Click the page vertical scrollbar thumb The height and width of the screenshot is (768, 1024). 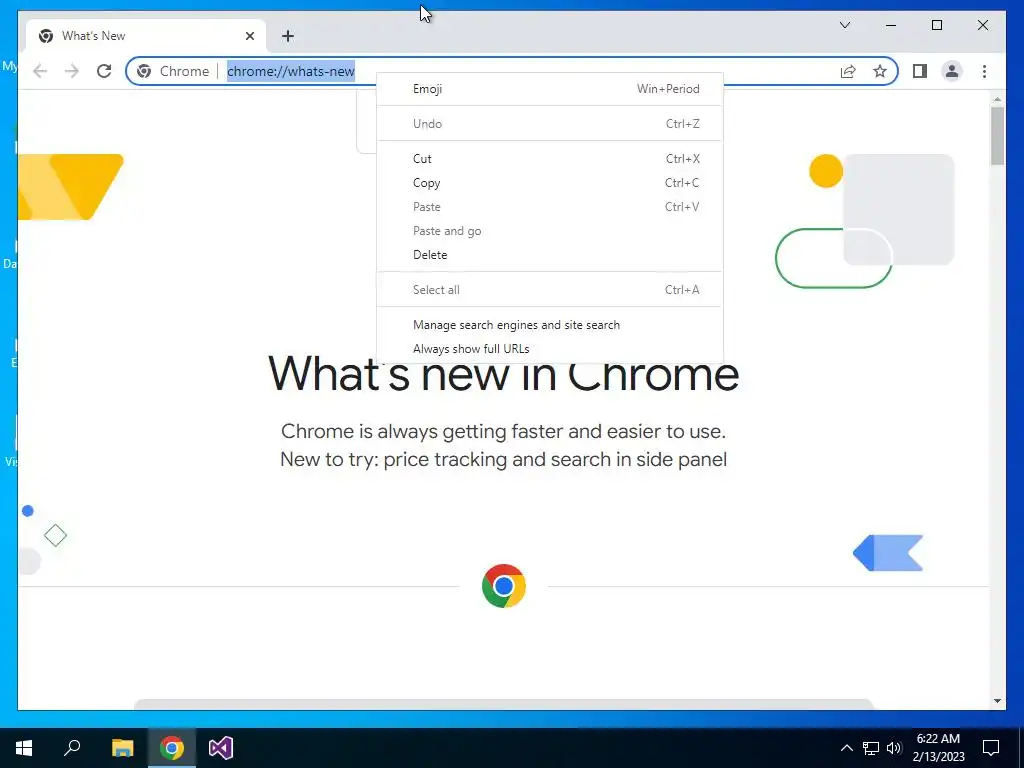tap(997, 136)
